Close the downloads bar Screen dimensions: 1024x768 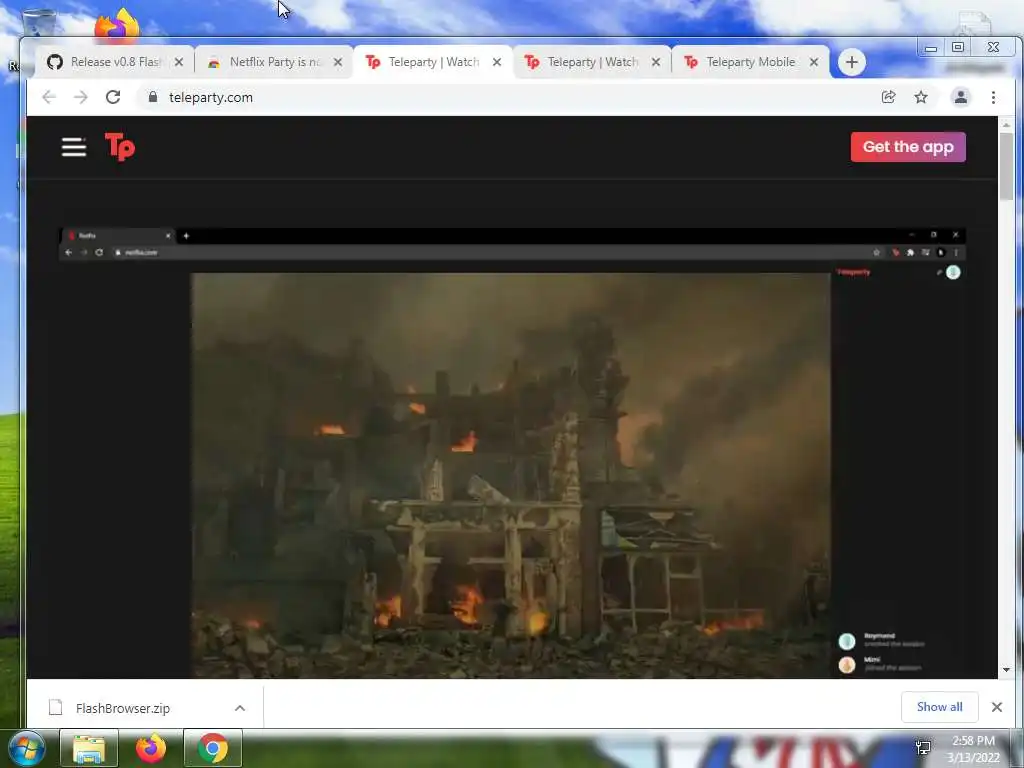point(997,707)
